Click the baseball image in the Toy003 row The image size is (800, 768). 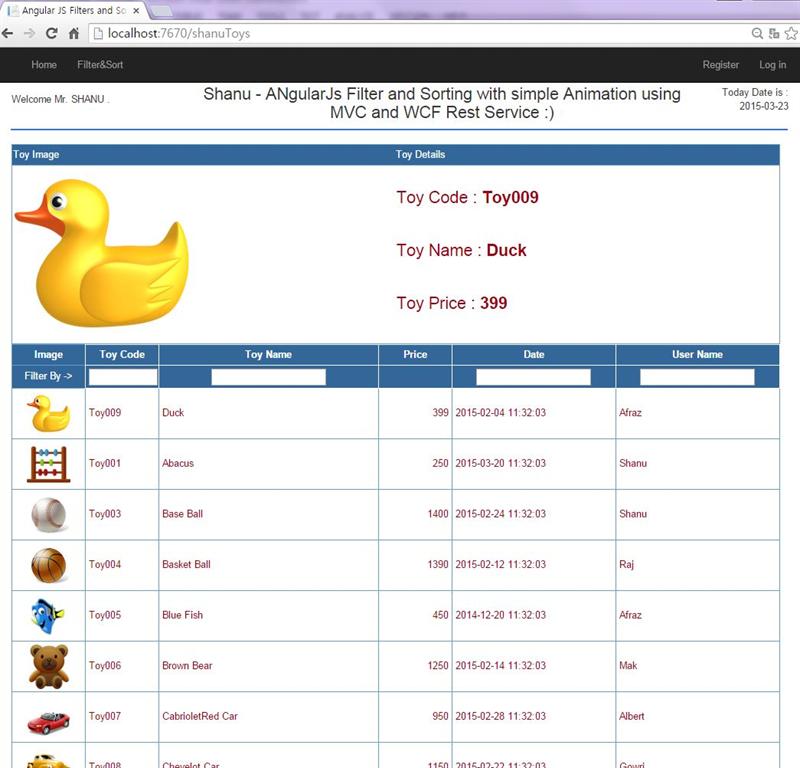(47, 513)
